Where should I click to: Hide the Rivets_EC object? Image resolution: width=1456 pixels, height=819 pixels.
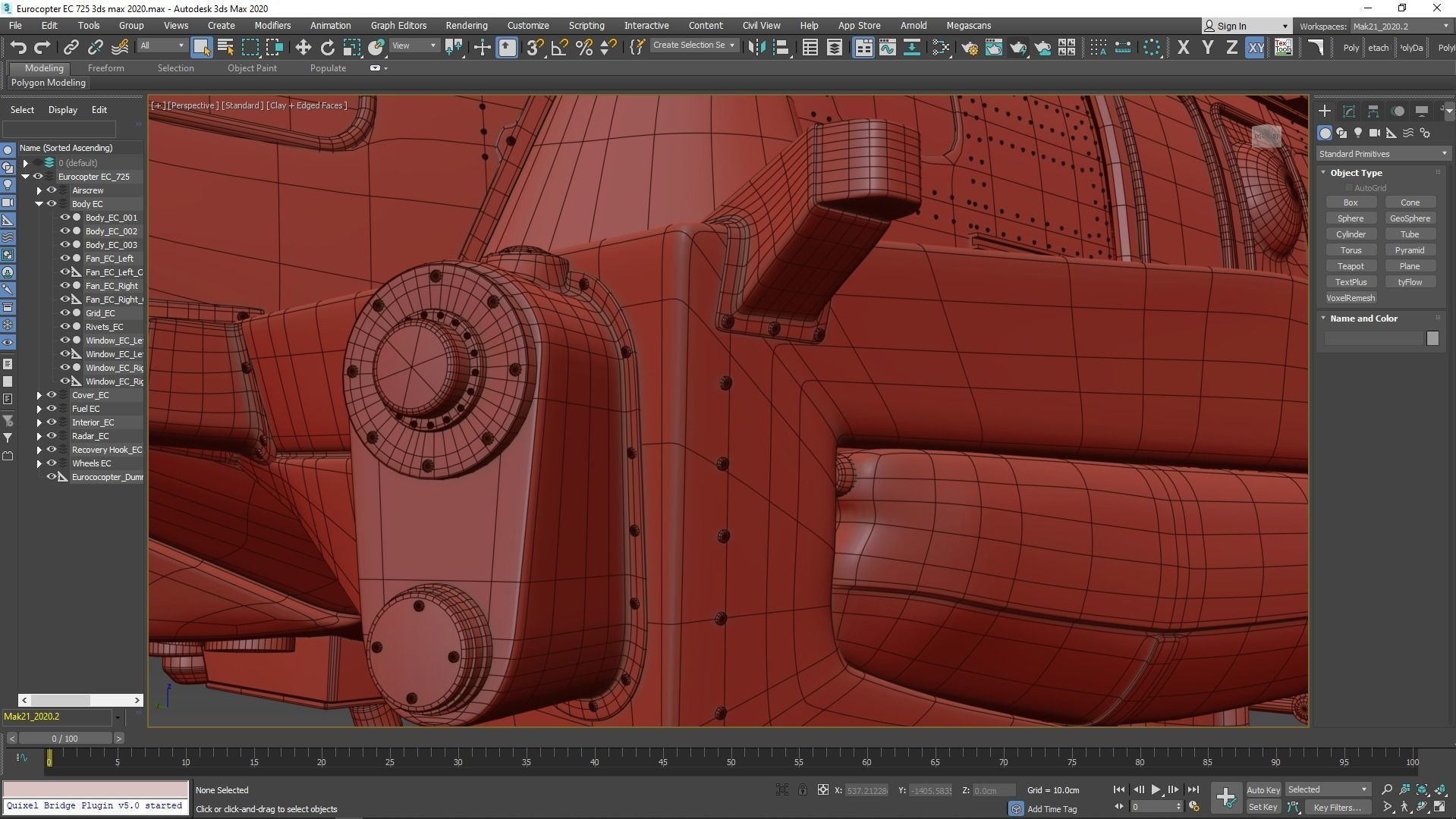(x=65, y=327)
